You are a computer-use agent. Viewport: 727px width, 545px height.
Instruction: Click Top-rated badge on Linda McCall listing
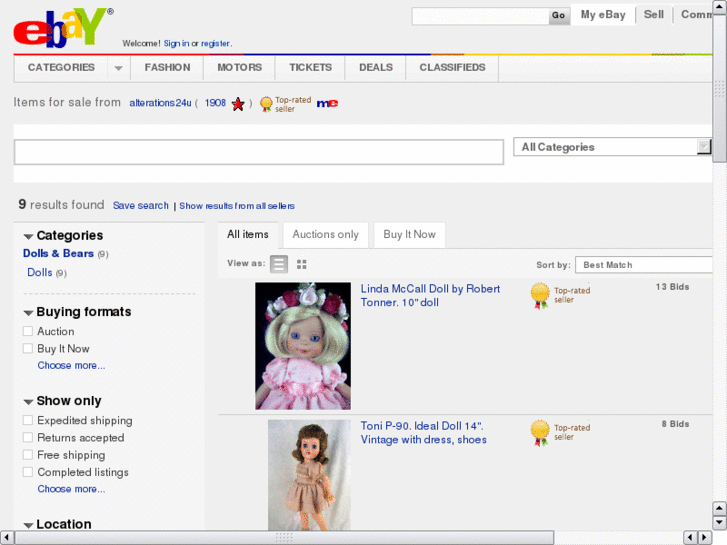coord(560,295)
